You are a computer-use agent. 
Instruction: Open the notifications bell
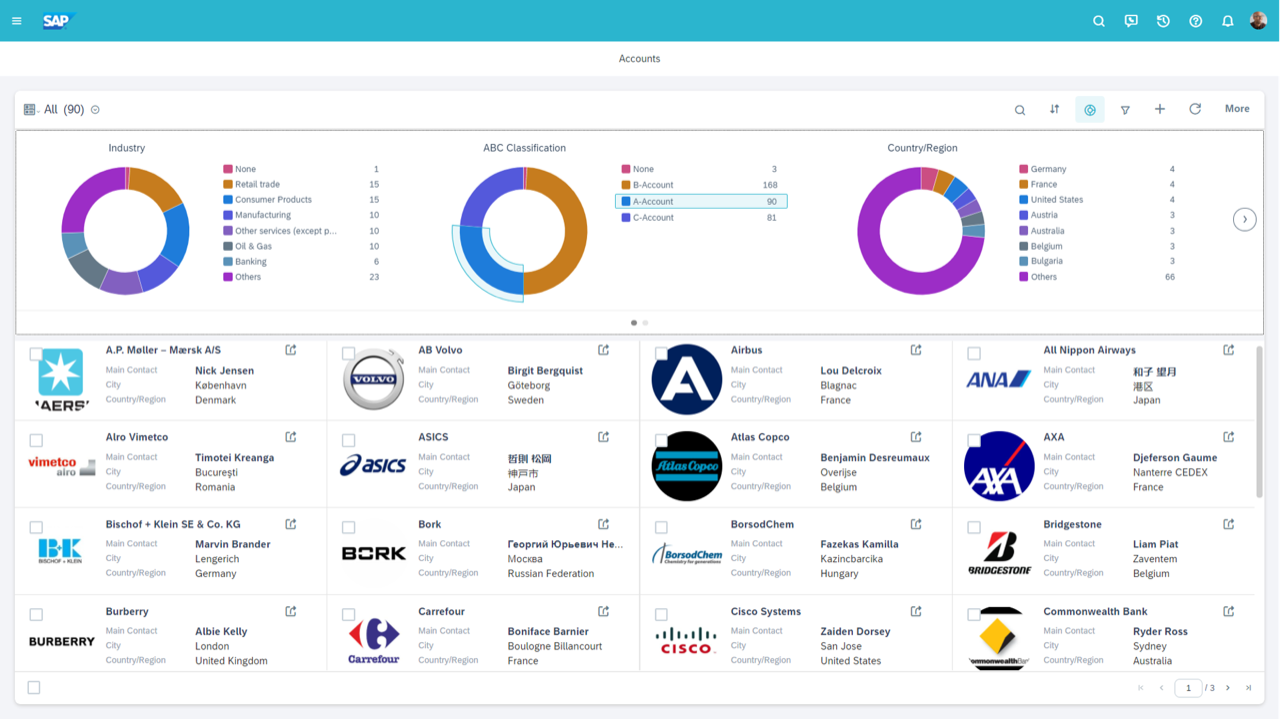coord(1227,21)
